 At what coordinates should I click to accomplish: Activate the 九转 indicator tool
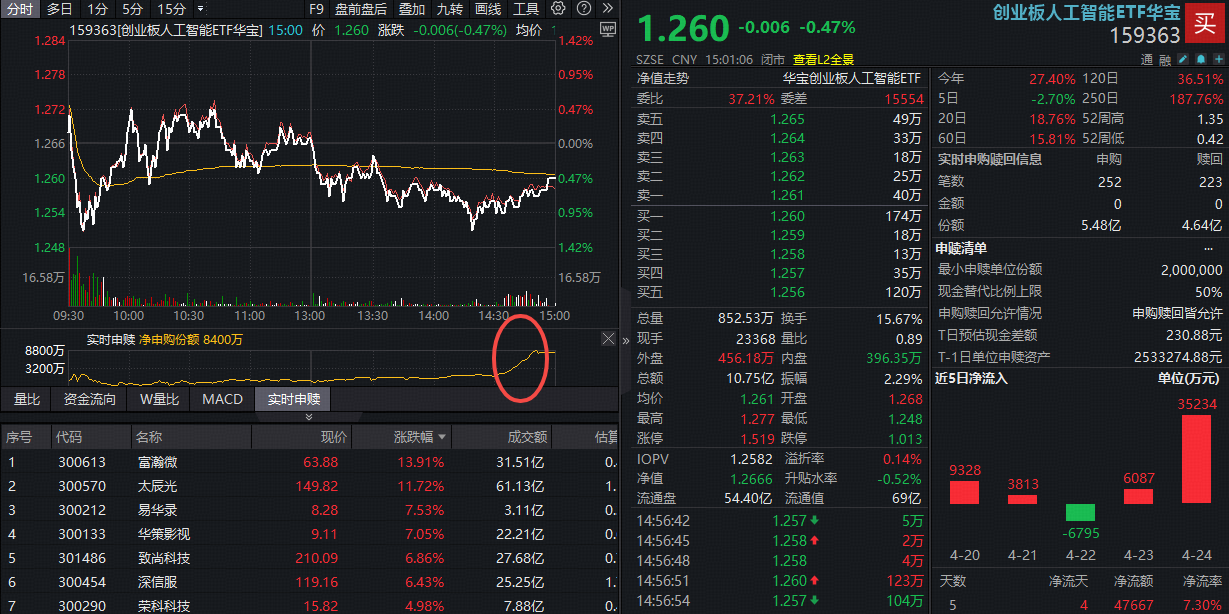coord(450,9)
